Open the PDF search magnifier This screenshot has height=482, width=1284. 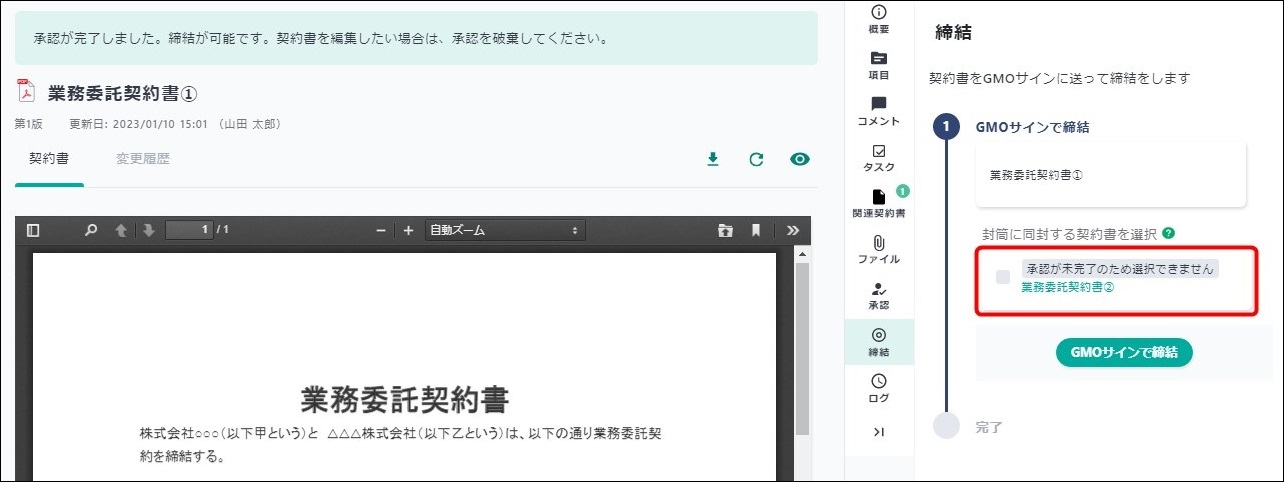[x=91, y=230]
